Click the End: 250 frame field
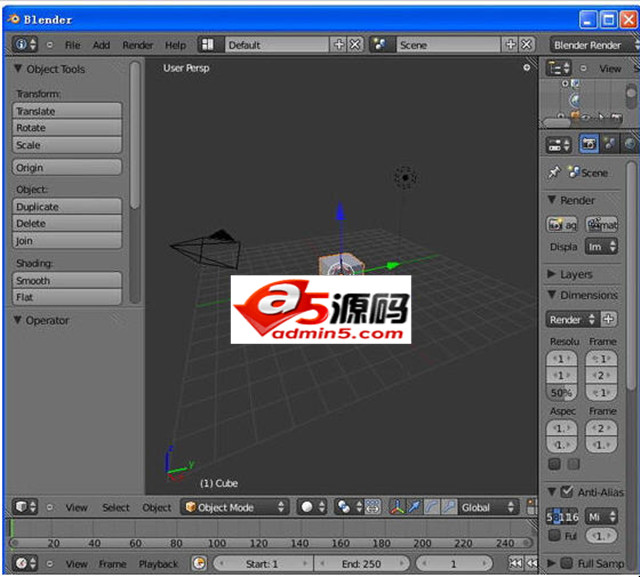Viewport: 640px width, 577px height. tap(362, 564)
